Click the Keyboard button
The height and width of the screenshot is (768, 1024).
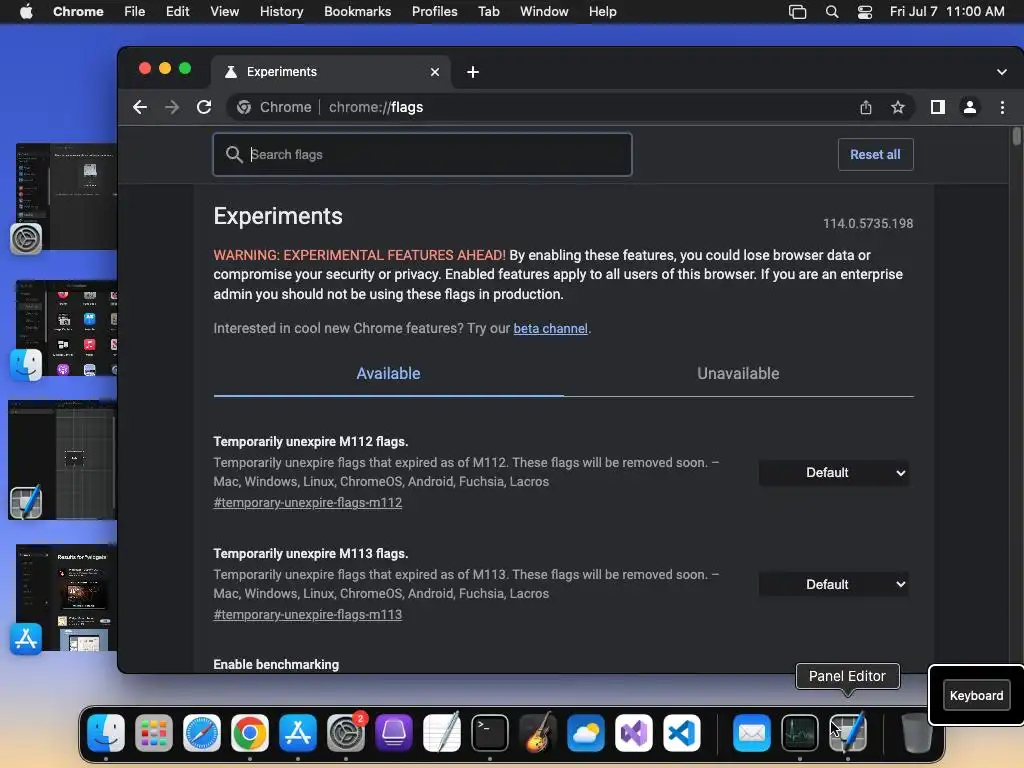976,696
